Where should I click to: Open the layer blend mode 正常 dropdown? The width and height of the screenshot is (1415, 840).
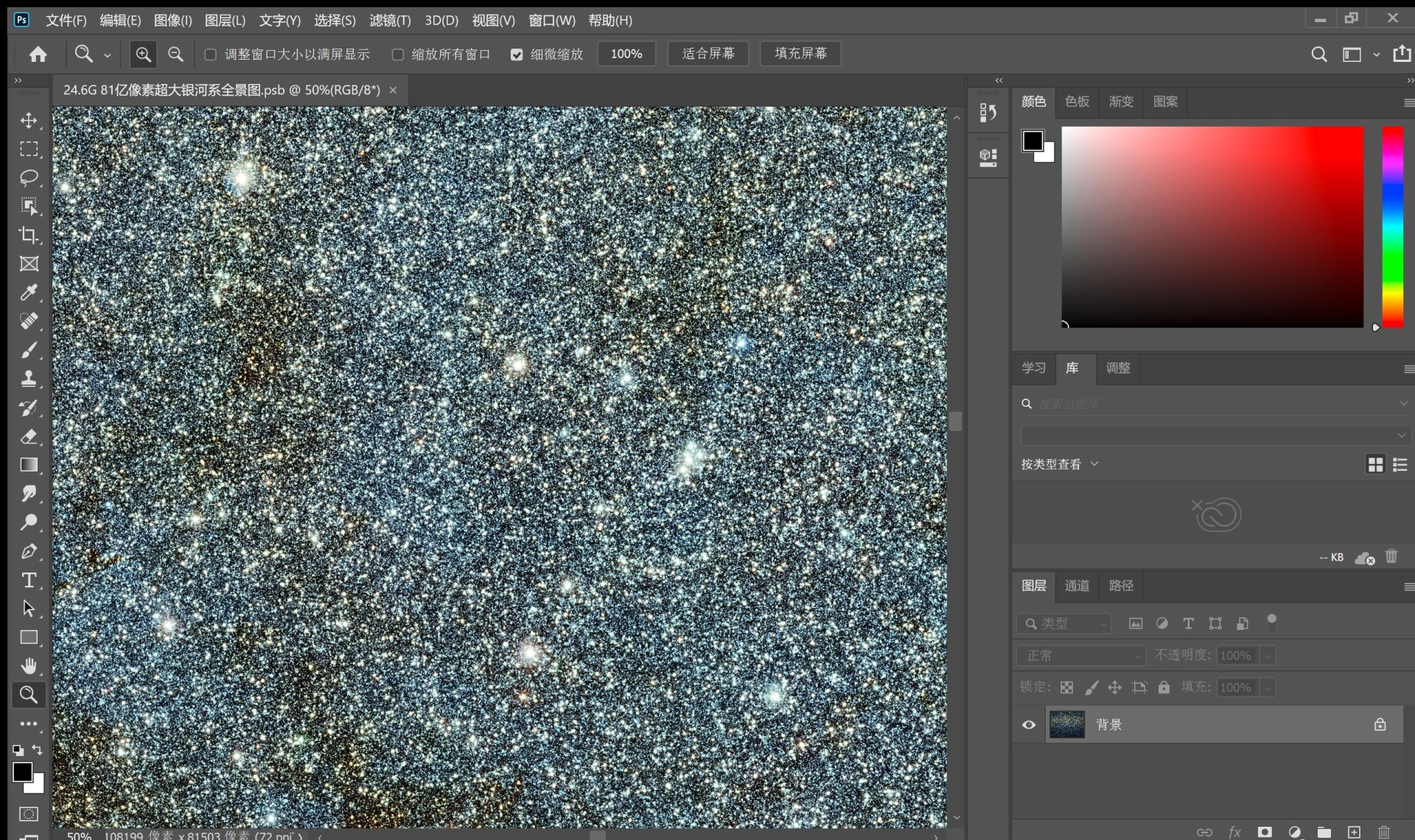click(1081, 655)
